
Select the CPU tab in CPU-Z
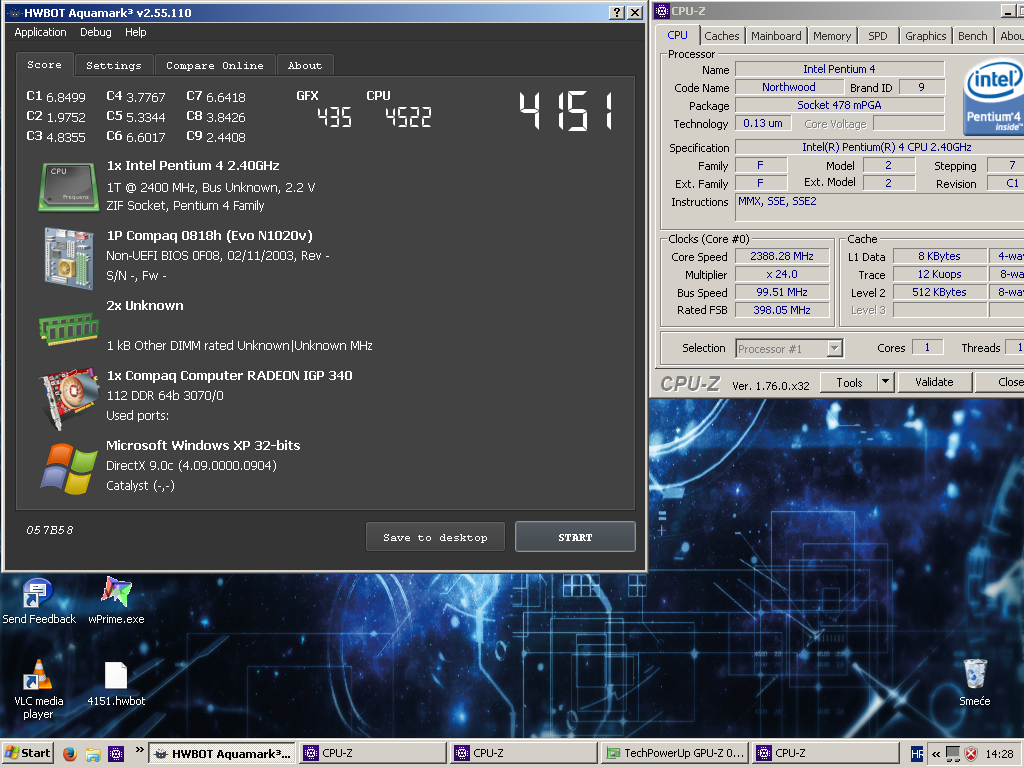677,35
